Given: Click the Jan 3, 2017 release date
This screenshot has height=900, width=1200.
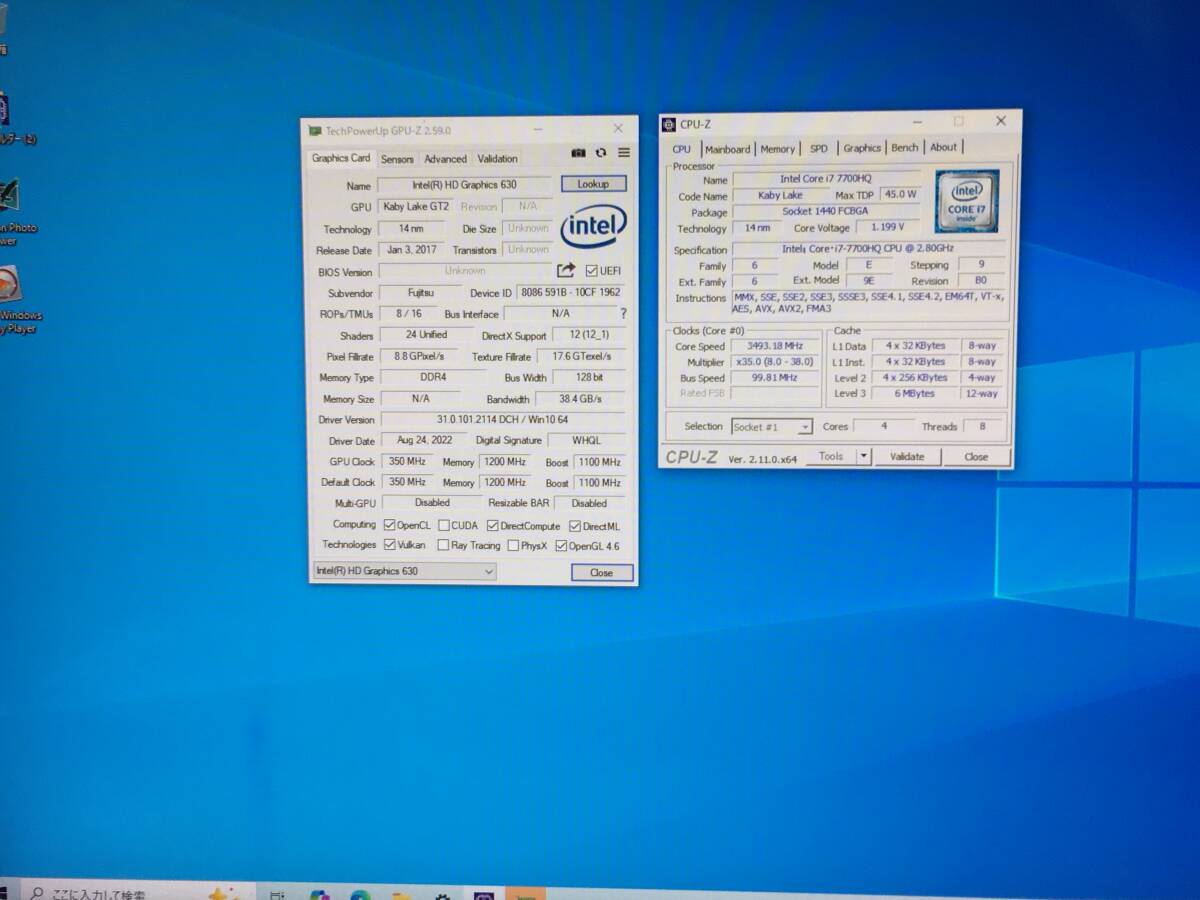Looking at the screenshot, I should click(x=411, y=250).
